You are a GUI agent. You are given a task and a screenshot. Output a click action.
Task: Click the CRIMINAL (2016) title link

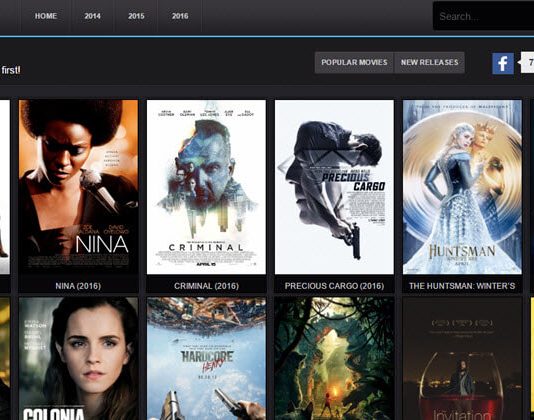(206, 286)
